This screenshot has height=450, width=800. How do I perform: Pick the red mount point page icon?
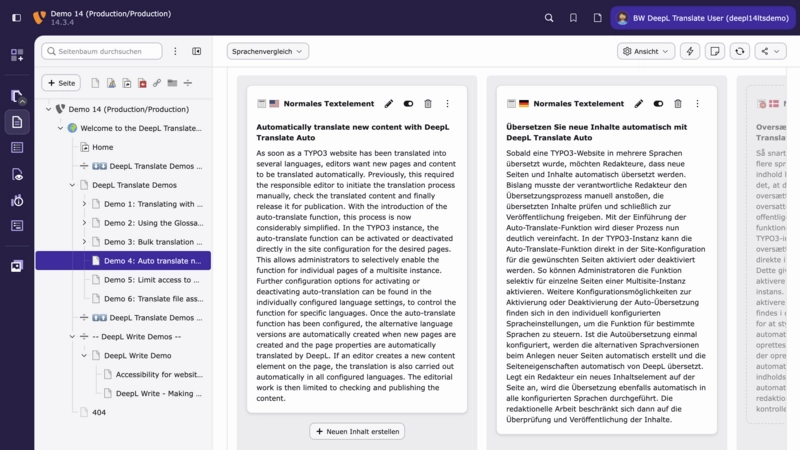click(x=142, y=83)
